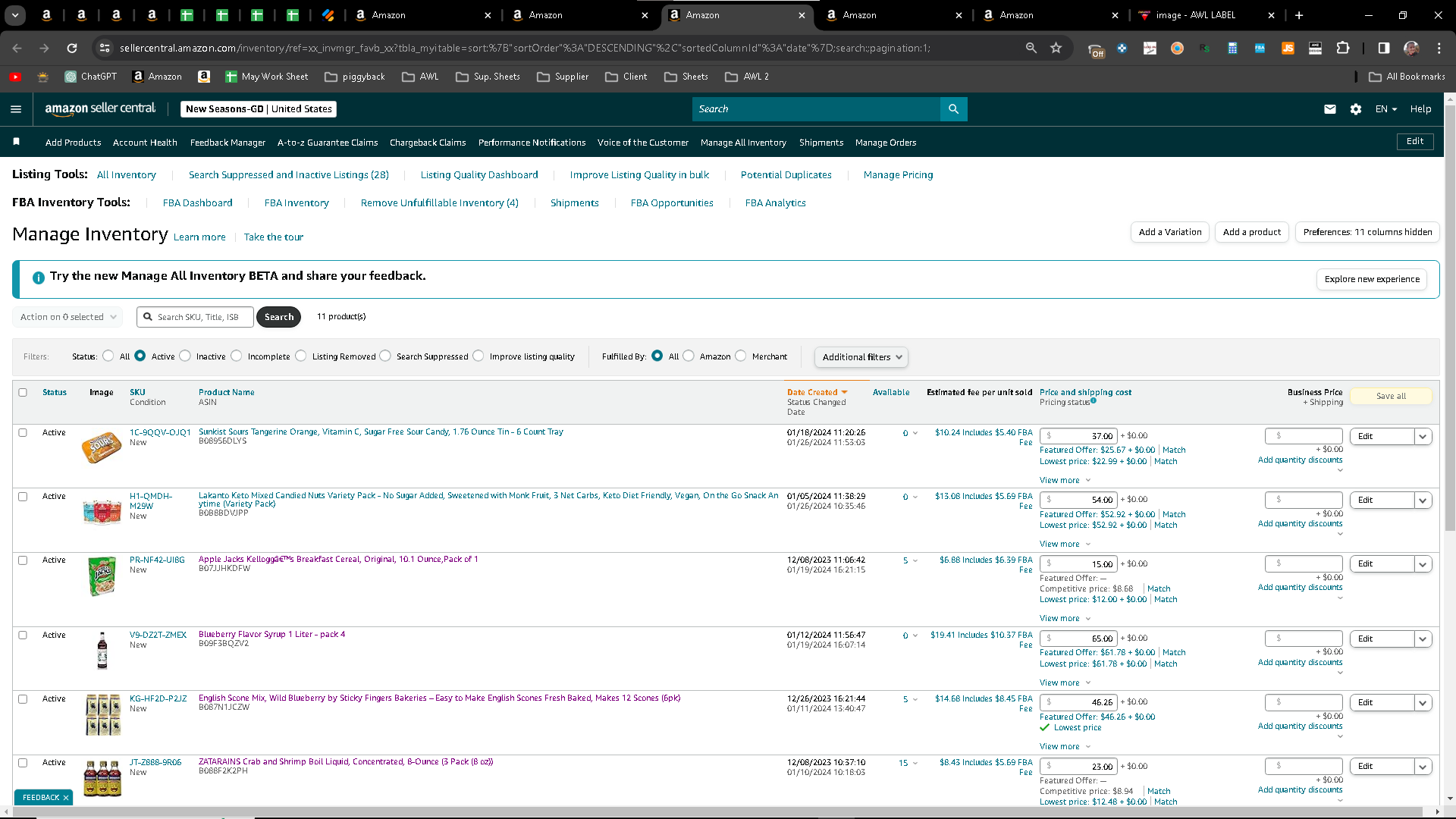Check the box for the Apple Jacks row
Image resolution: width=1456 pixels, height=819 pixels.
pos(23,560)
